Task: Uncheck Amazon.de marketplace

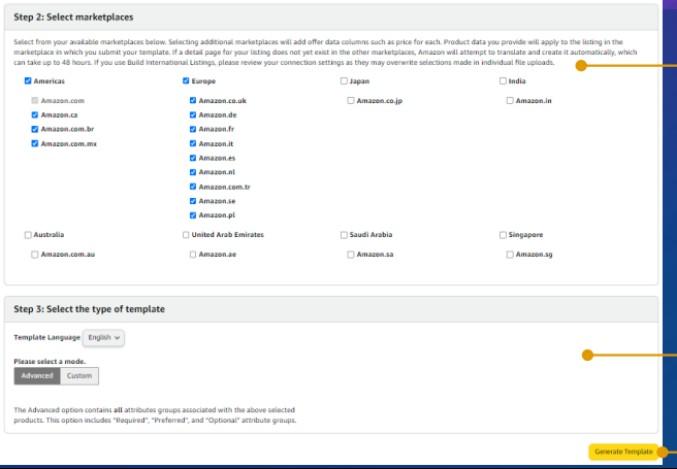Action: pos(193,115)
